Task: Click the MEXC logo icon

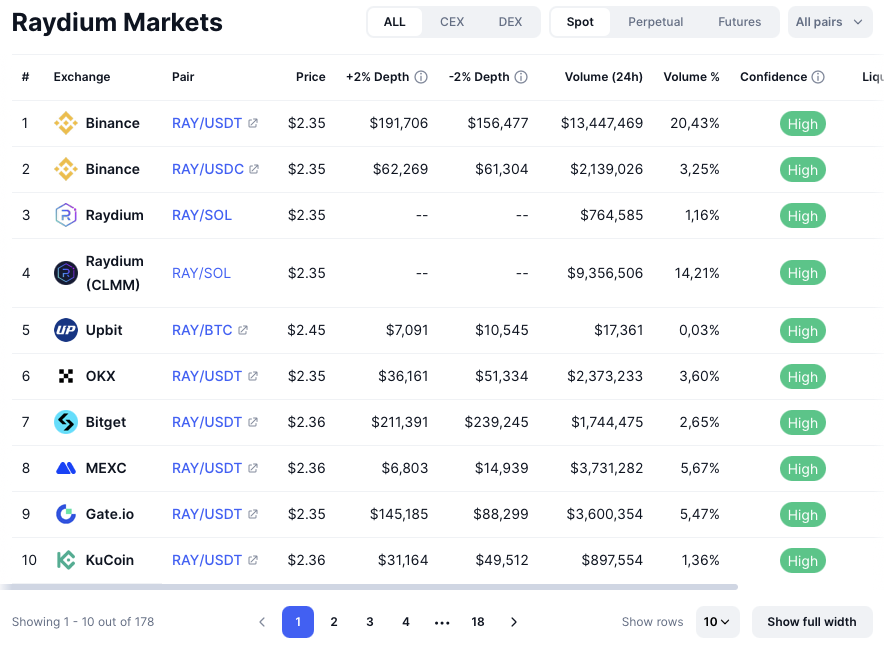Action: click(65, 468)
